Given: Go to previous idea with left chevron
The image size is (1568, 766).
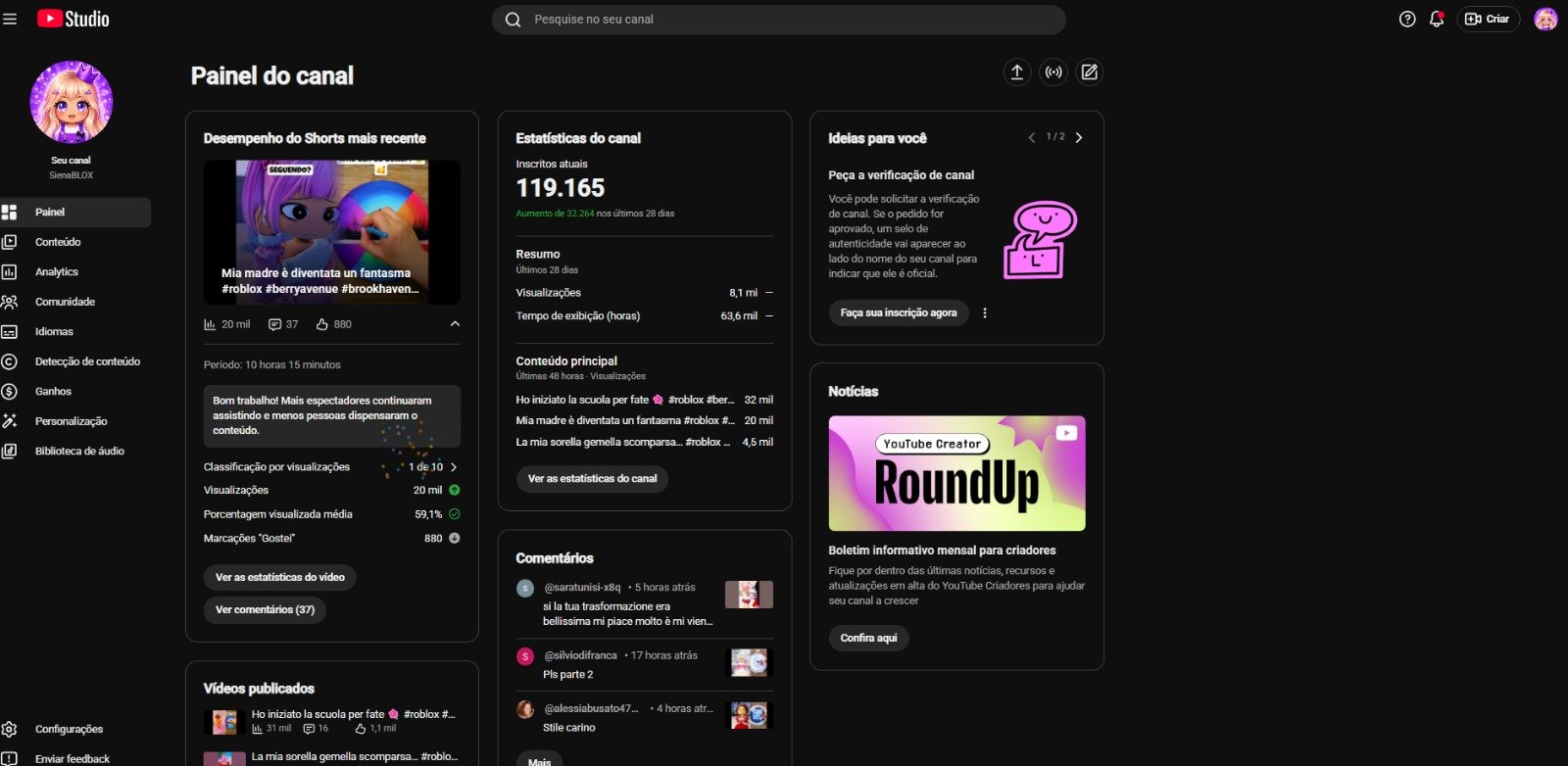Looking at the screenshot, I should point(1032,138).
